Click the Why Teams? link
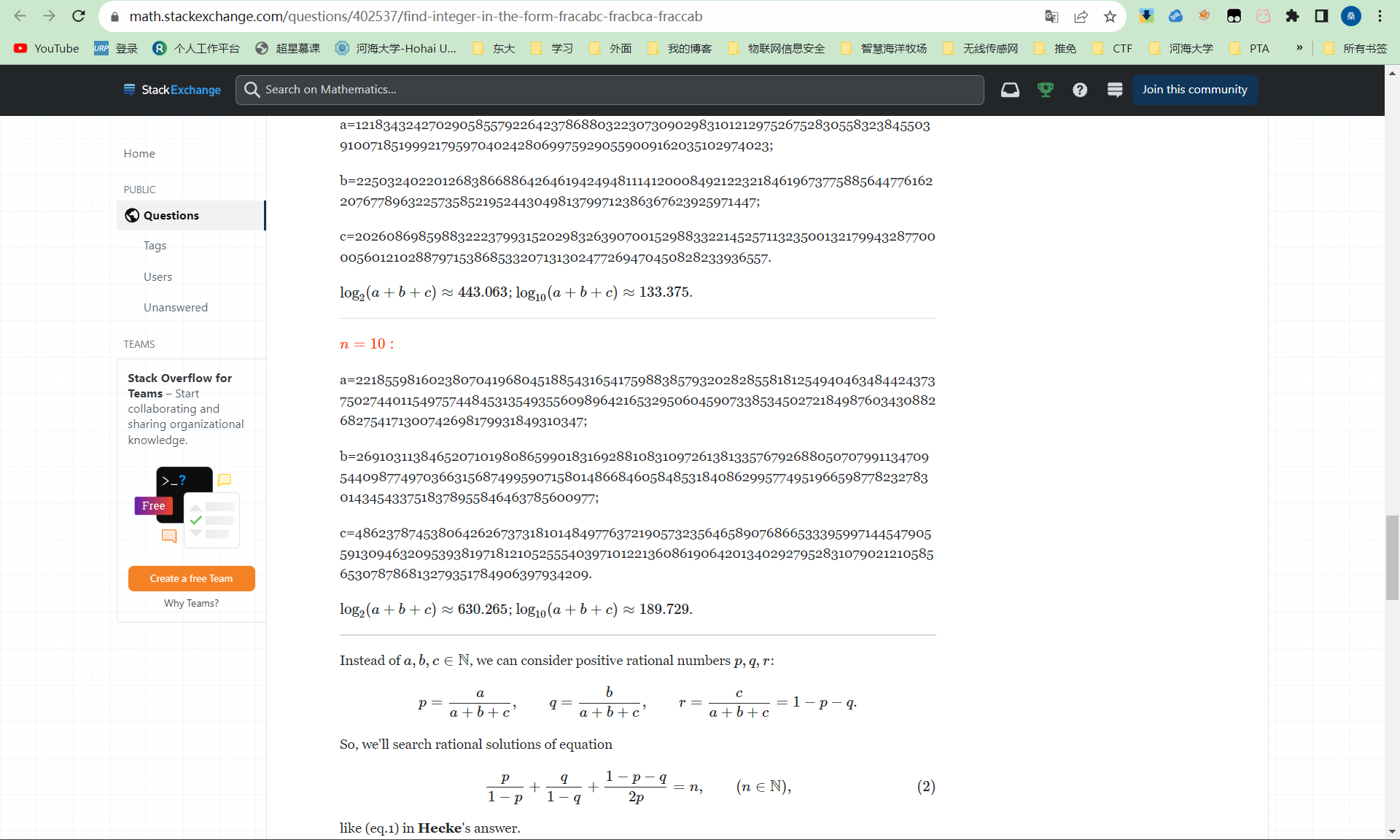1400x840 pixels. pyautogui.click(x=191, y=603)
